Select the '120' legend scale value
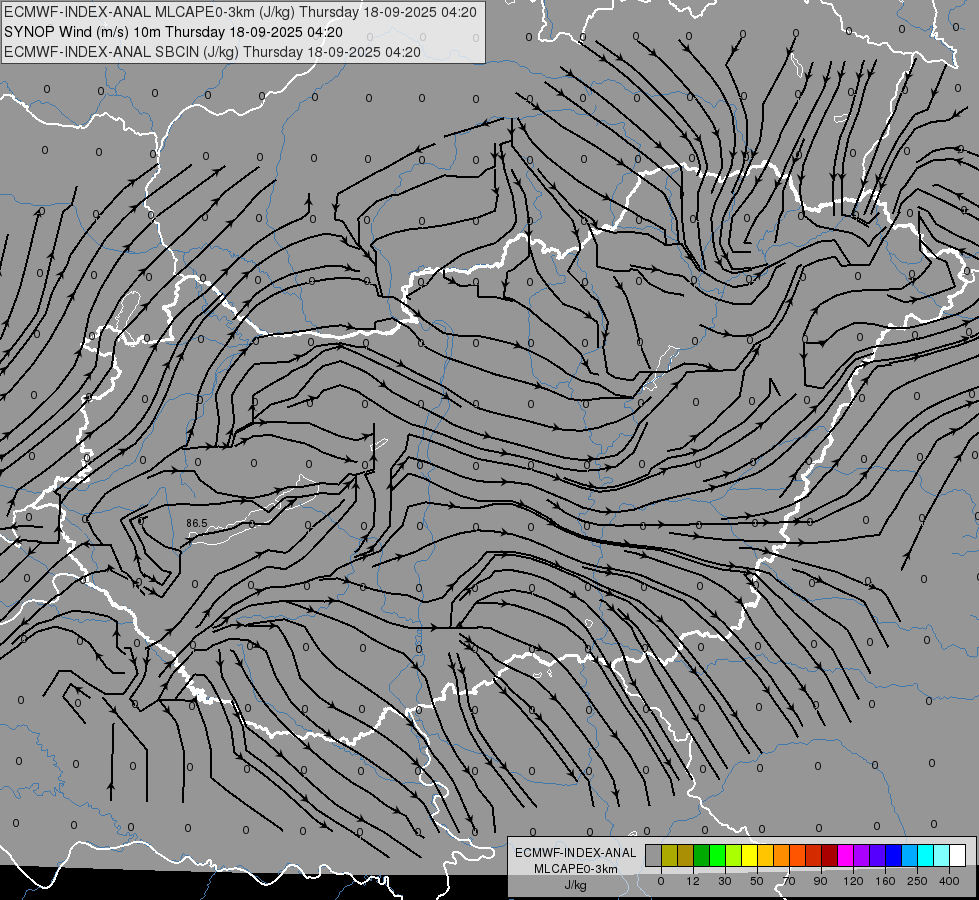Viewport: 979px width, 900px height. point(854,881)
